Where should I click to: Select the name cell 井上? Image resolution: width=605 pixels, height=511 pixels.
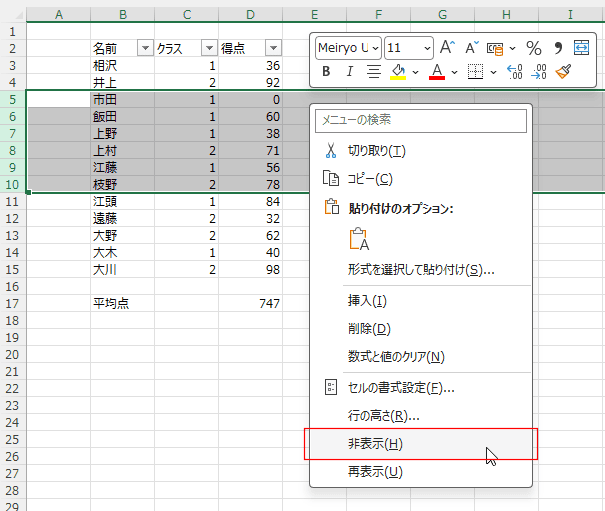(123, 82)
